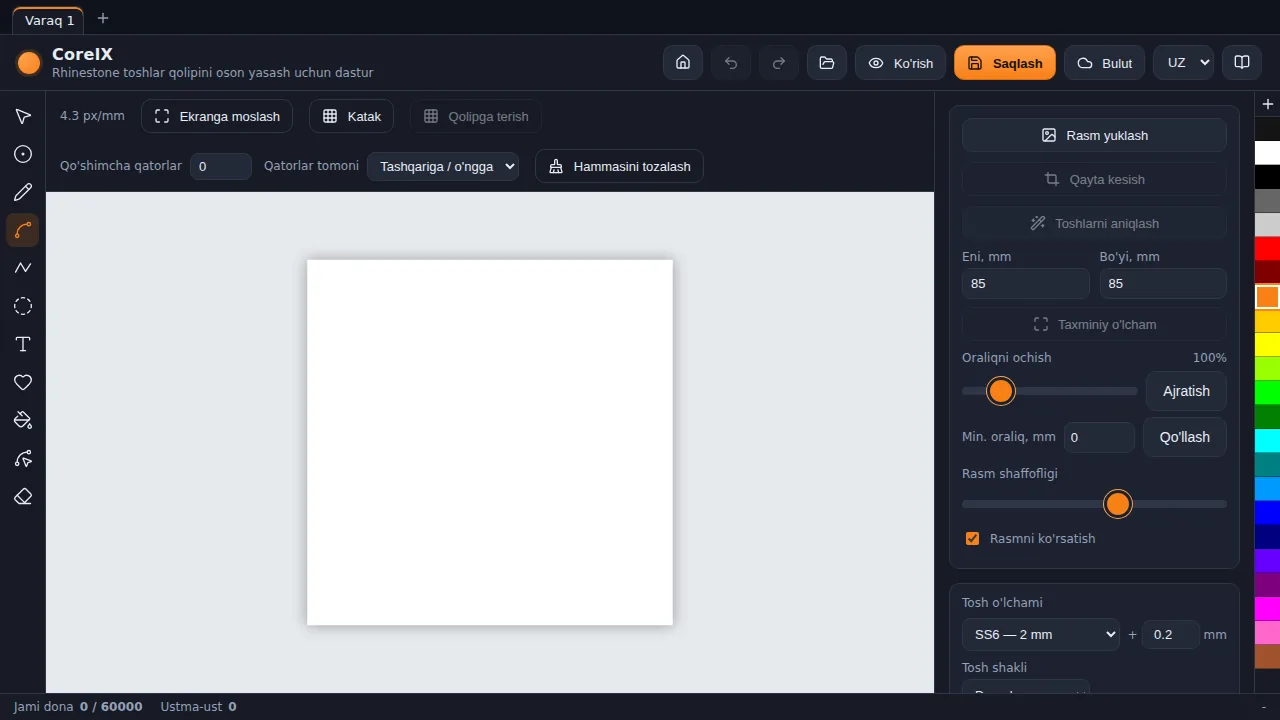Image resolution: width=1280 pixels, height=720 pixels.
Task: Pick the red color swatch
Action: point(1267,249)
